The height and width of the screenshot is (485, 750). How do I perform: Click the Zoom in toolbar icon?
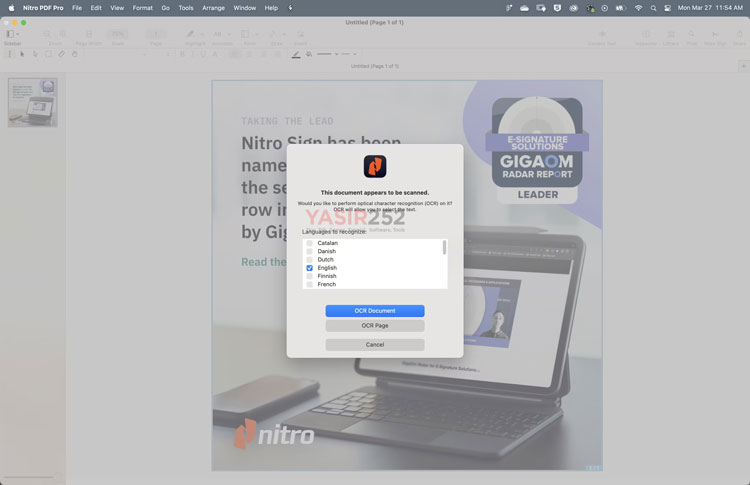click(x=63, y=34)
